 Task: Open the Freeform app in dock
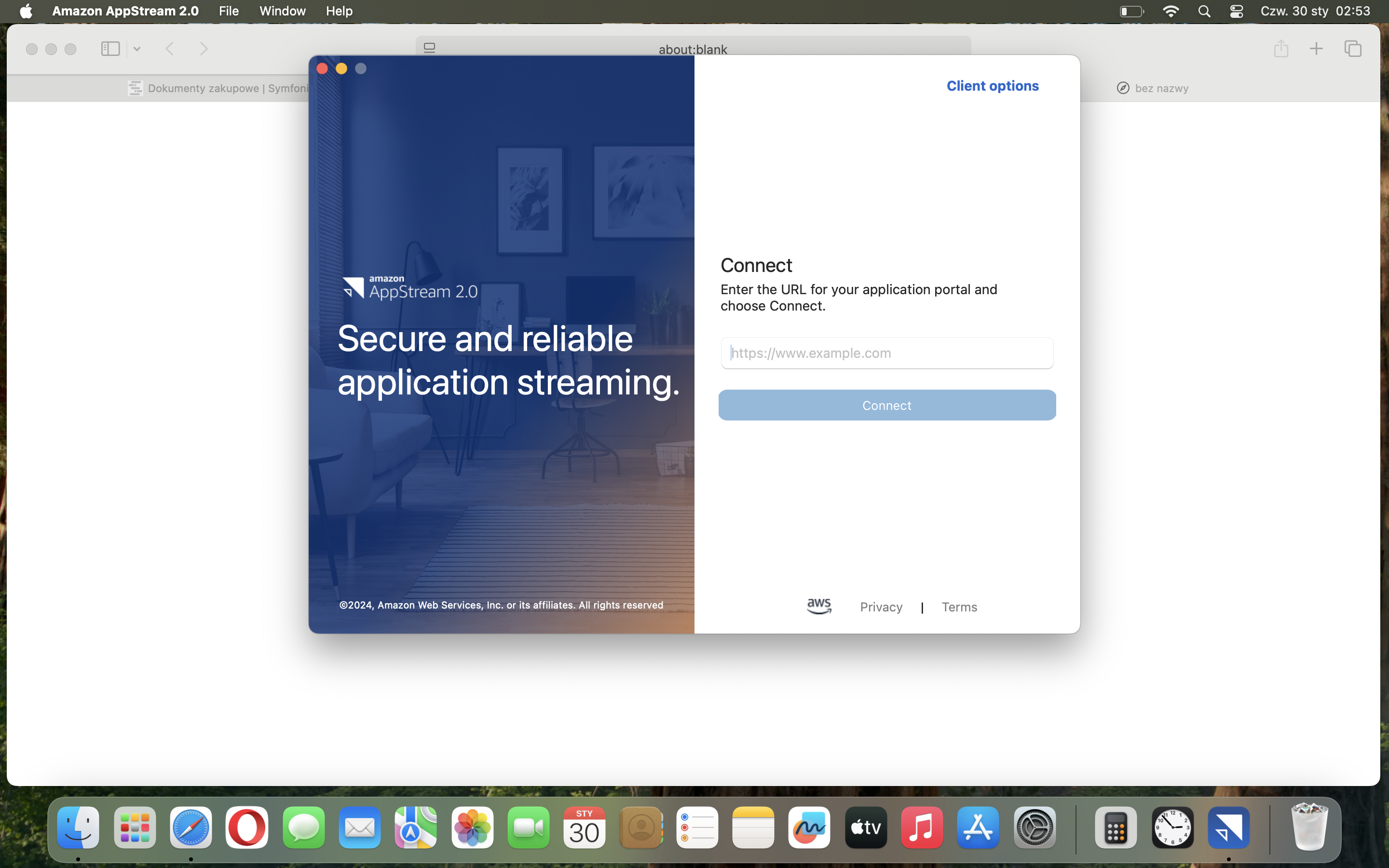[x=809, y=827]
